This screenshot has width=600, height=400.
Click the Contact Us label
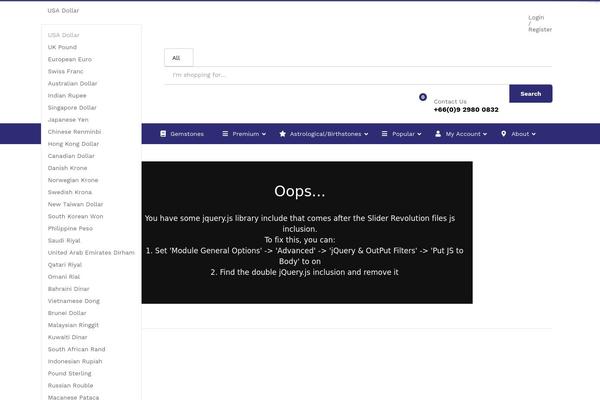pyautogui.click(x=450, y=101)
